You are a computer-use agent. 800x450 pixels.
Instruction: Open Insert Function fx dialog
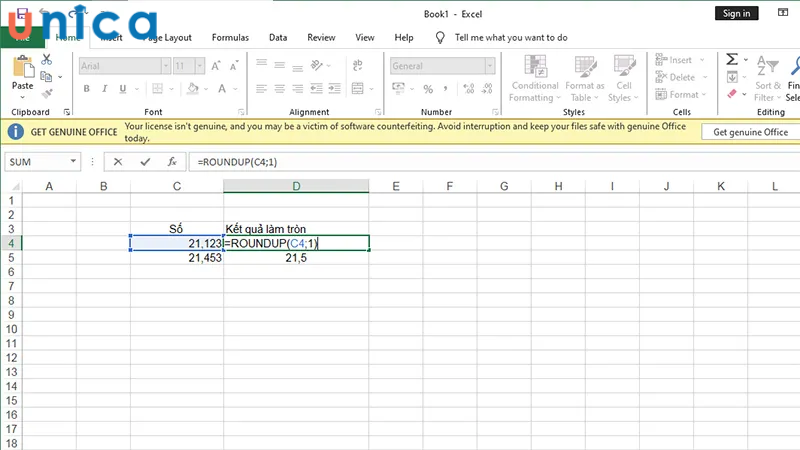tap(172, 161)
